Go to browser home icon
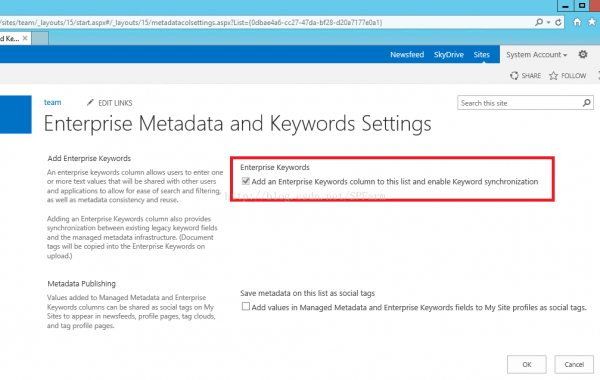The width and height of the screenshot is (600, 380). pos(577,22)
